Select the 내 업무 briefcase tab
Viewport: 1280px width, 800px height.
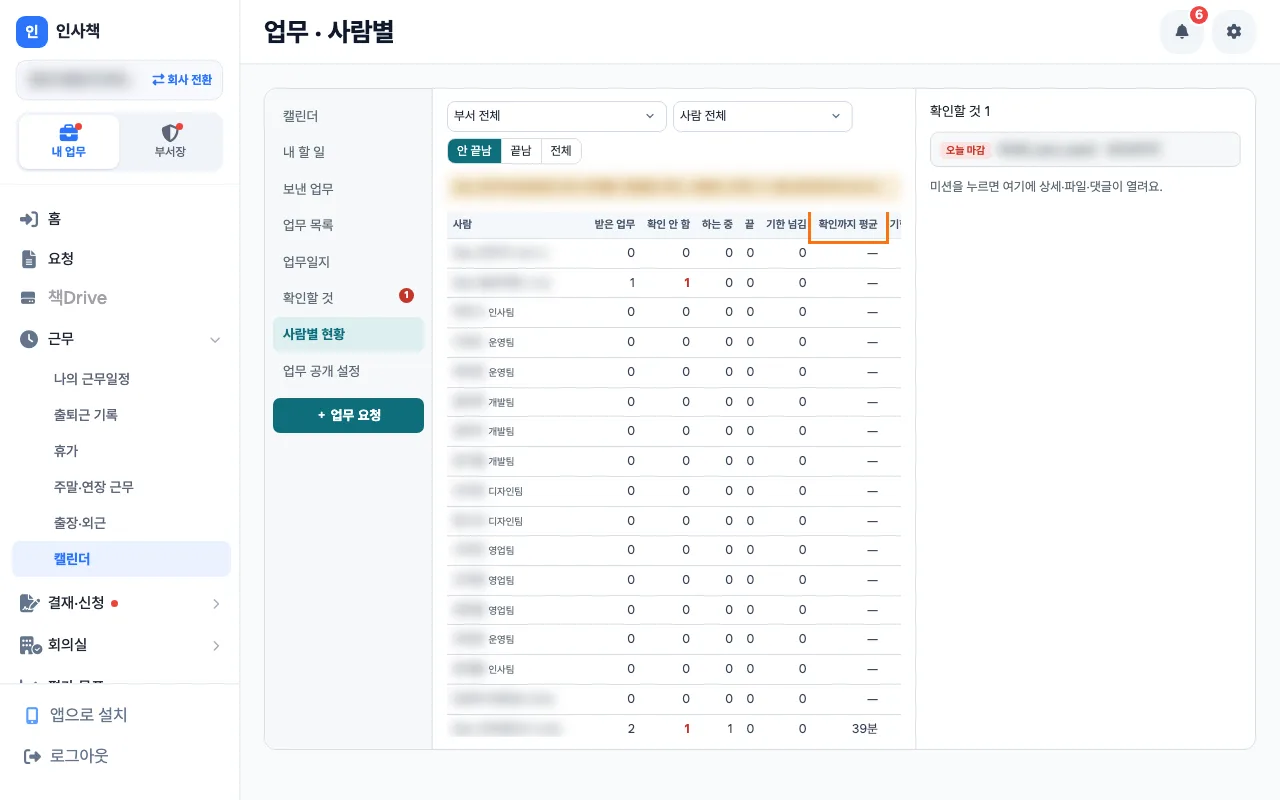pyautogui.click(x=69, y=141)
